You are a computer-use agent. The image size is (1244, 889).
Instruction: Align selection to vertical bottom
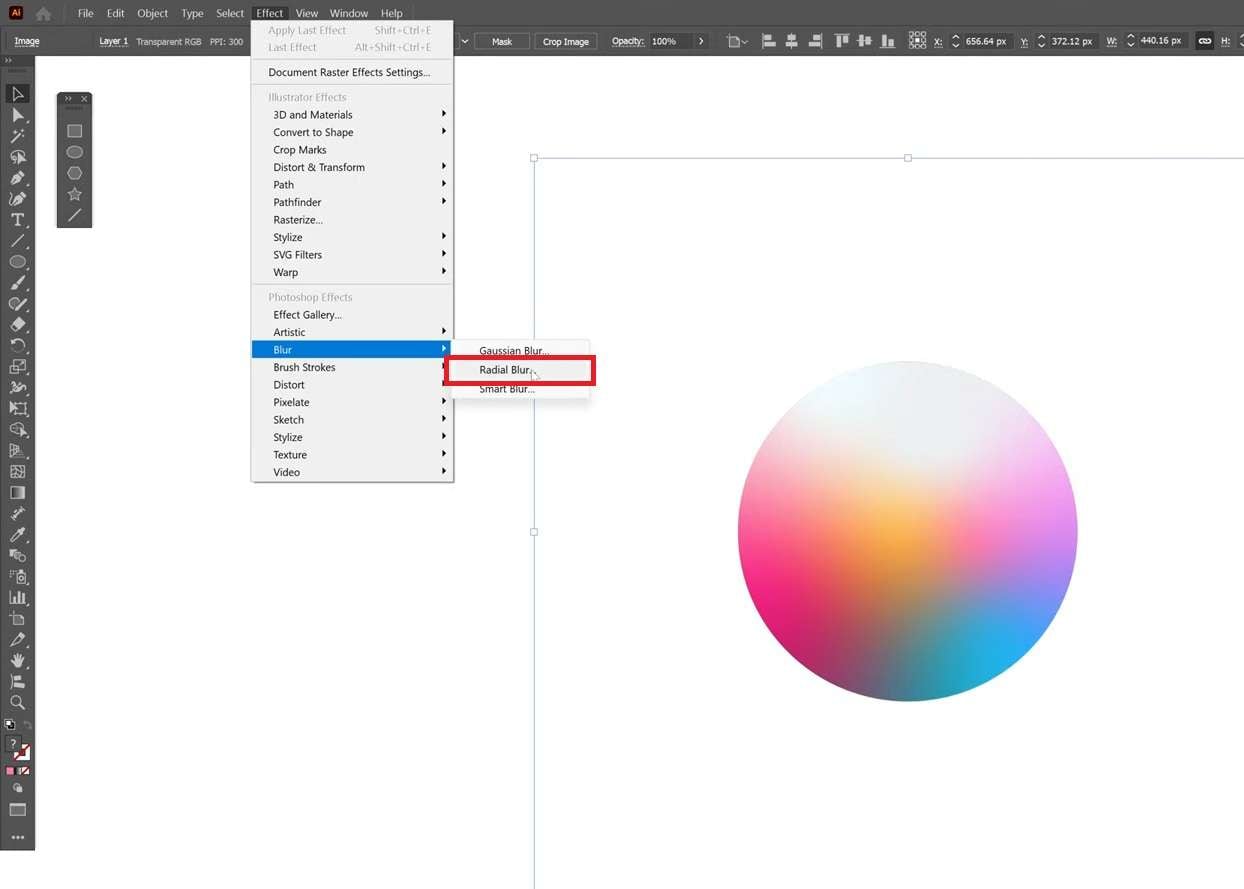pyautogui.click(x=887, y=41)
